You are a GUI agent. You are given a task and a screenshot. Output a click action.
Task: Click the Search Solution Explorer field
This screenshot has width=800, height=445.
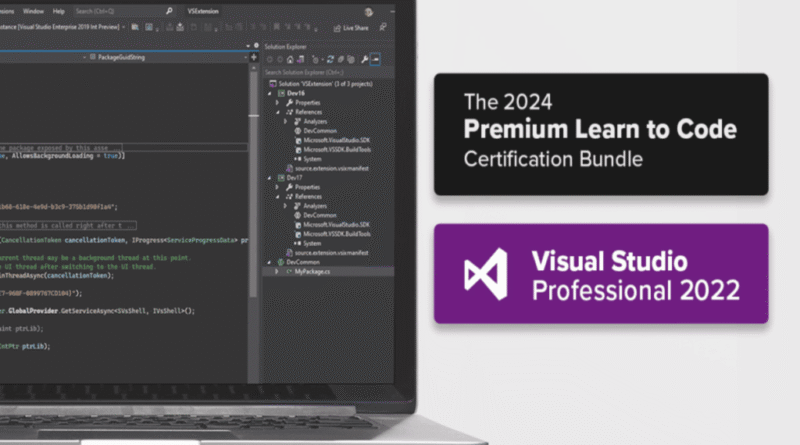(328, 72)
